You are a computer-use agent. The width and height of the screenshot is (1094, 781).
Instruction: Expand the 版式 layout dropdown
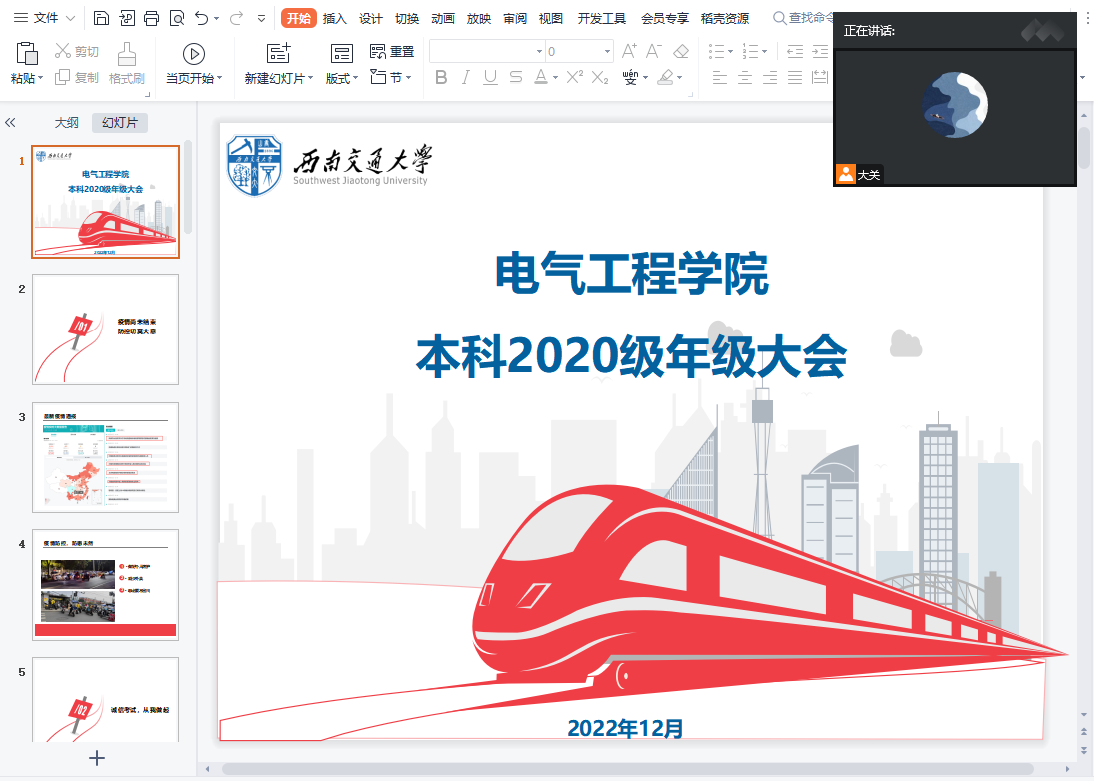point(342,78)
